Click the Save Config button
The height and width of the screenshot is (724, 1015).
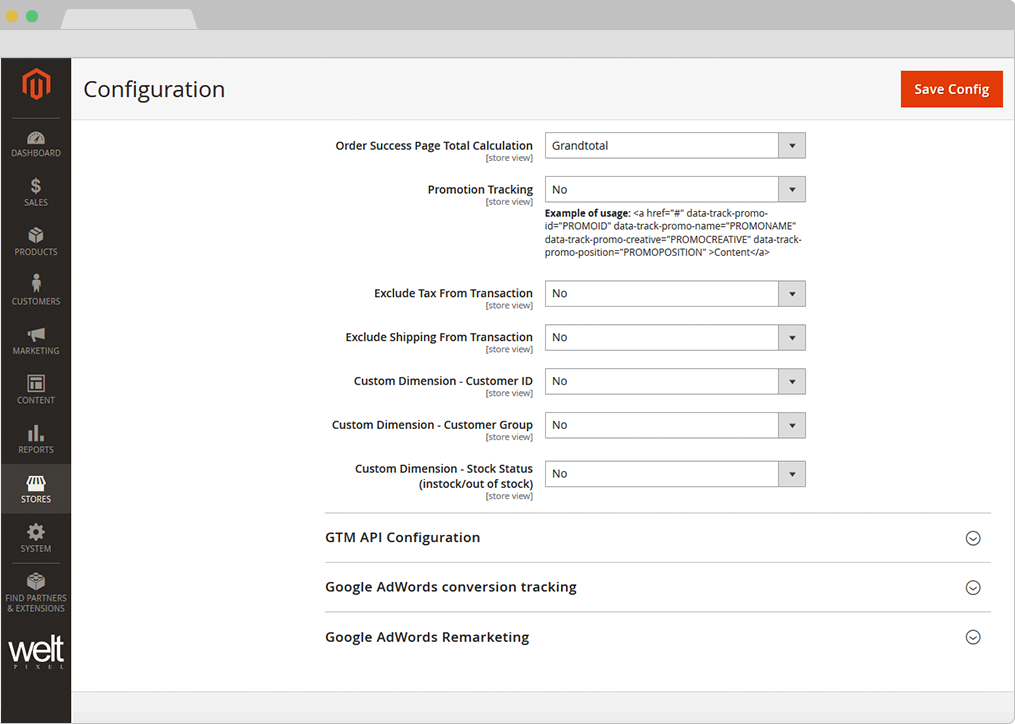[951, 89]
